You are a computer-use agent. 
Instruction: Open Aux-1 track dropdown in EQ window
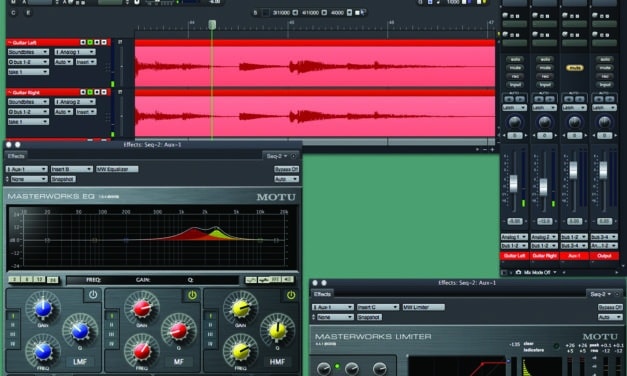click(x=27, y=169)
